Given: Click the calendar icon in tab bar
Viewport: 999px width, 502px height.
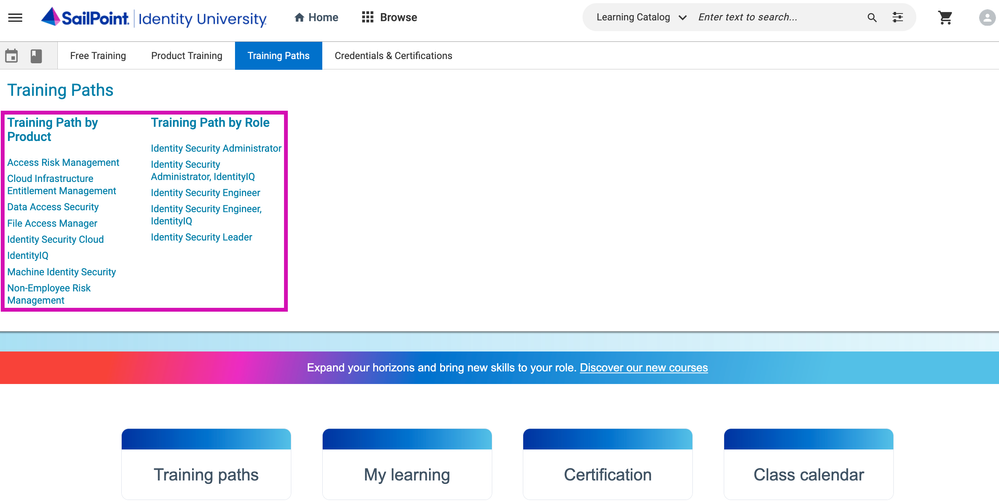Looking at the screenshot, I should (x=12, y=56).
